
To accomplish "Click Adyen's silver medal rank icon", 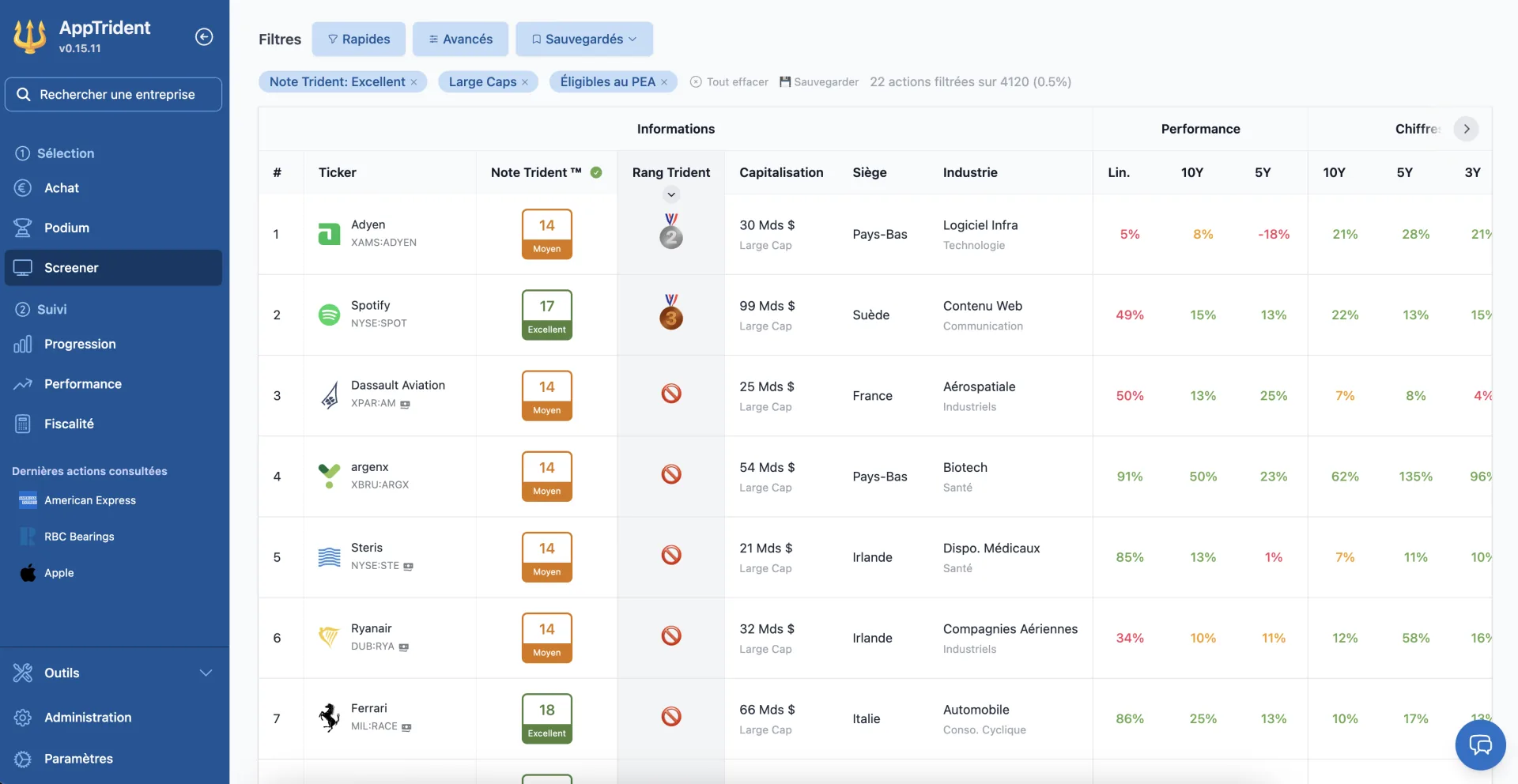I will click(671, 232).
